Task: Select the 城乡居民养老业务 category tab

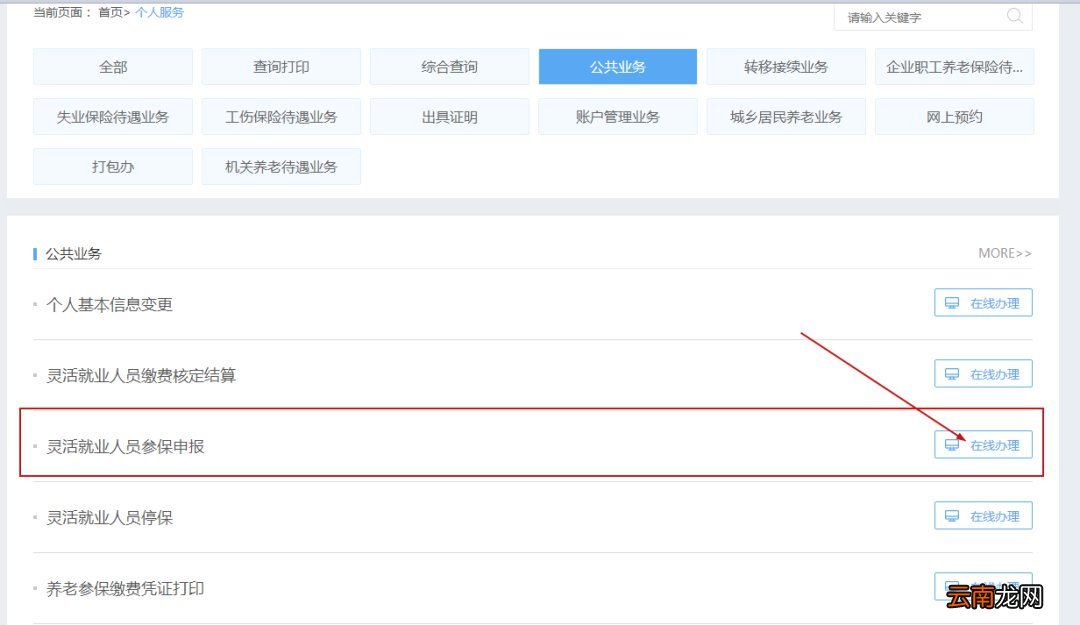Action: coord(786,116)
